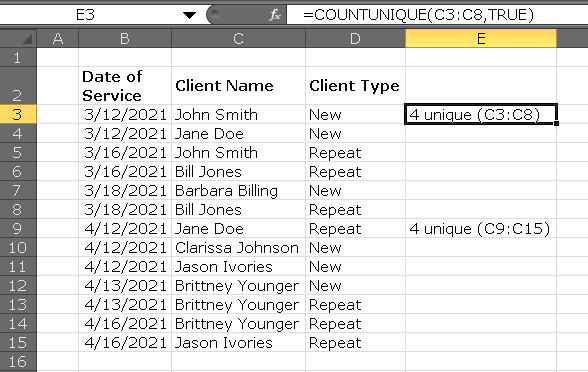Click 'Barbara Billing' cell
The width and height of the screenshot is (588, 372).
pyautogui.click(x=238, y=190)
